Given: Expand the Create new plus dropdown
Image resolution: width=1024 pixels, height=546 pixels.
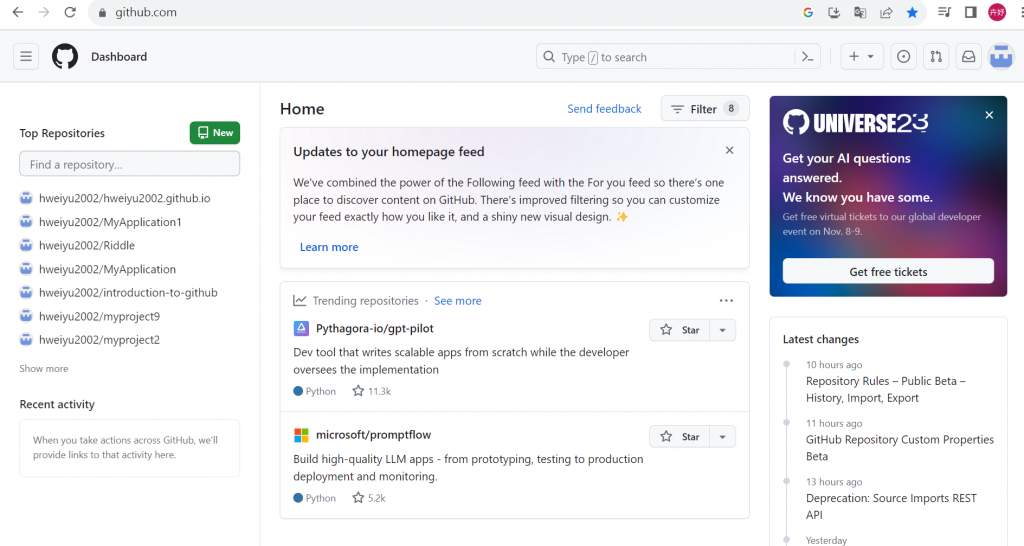Looking at the screenshot, I should tap(861, 57).
